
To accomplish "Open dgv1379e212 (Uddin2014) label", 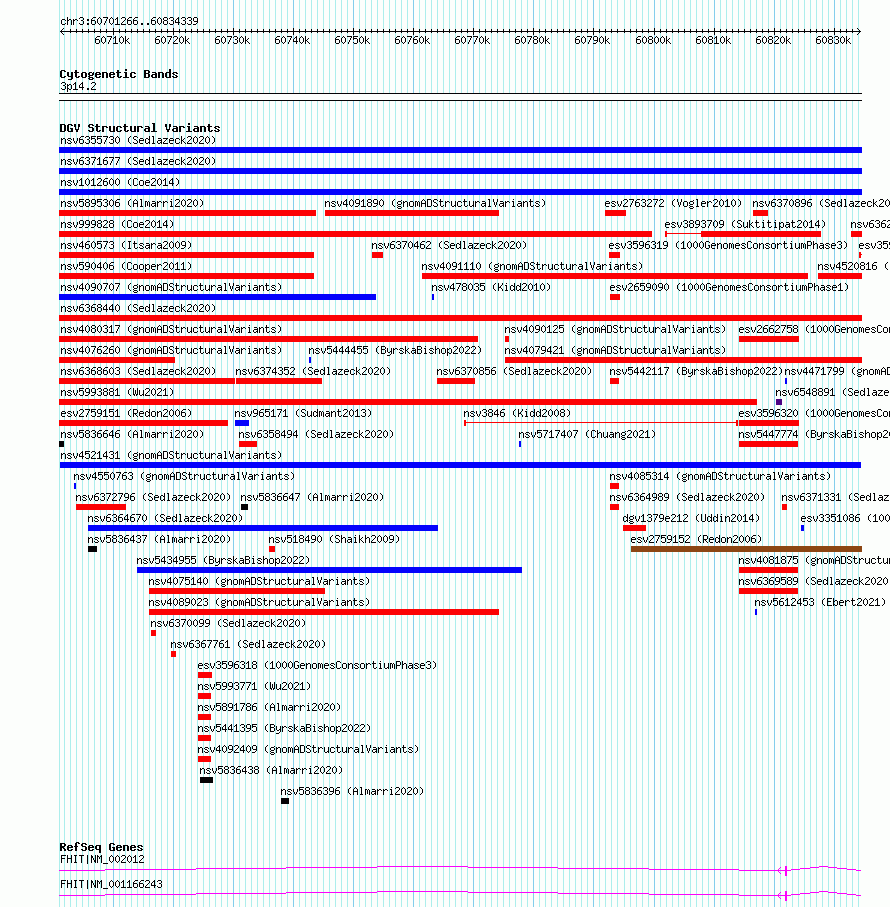I will pyautogui.click(x=691, y=518).
